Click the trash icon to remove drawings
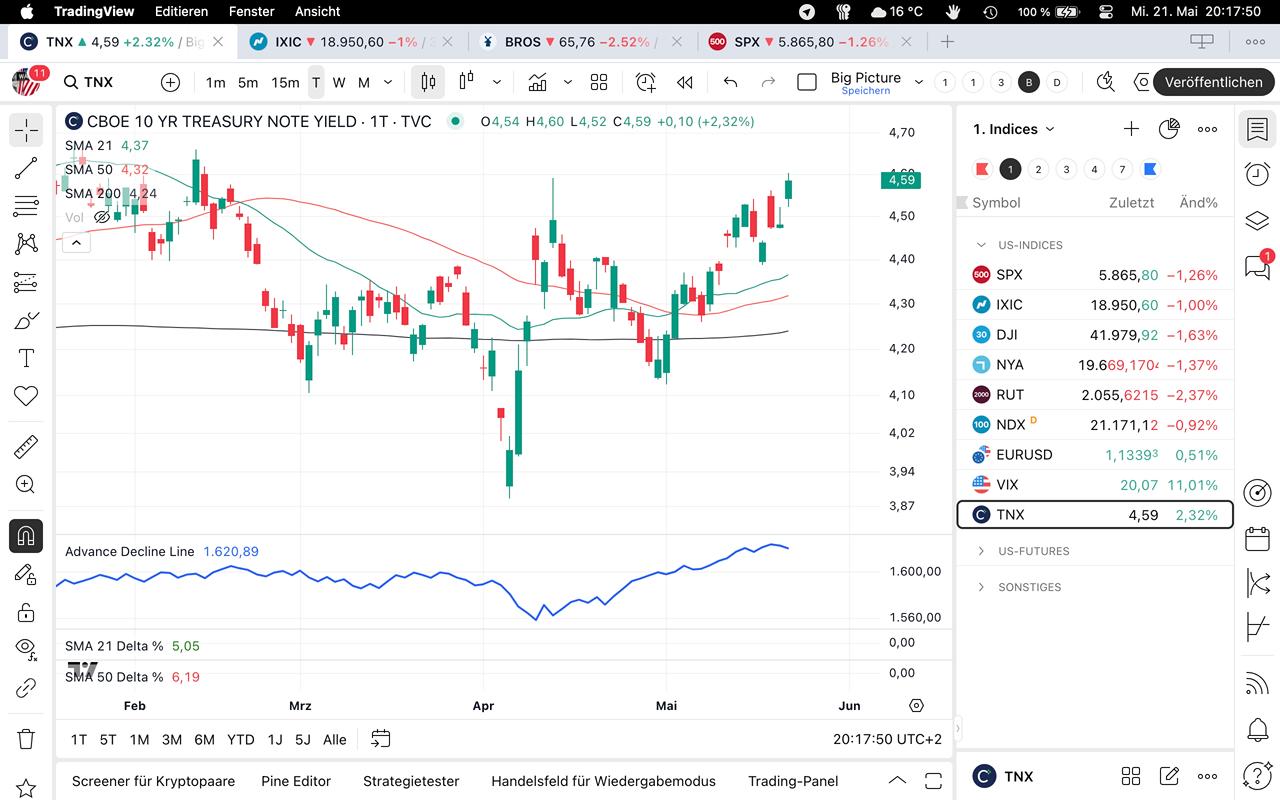This screenshot has height=800, width=1280. tap(26, 739)
